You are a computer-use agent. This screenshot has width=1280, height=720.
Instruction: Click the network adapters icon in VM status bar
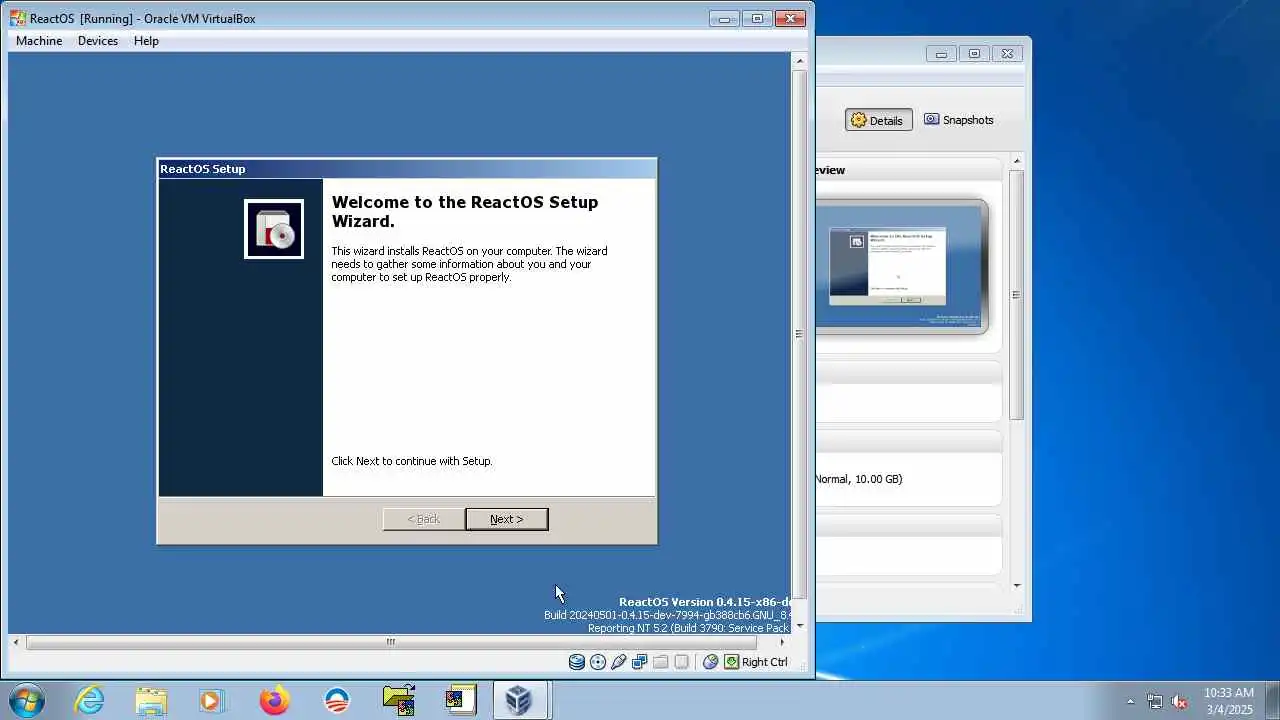(x=640, y=662)
